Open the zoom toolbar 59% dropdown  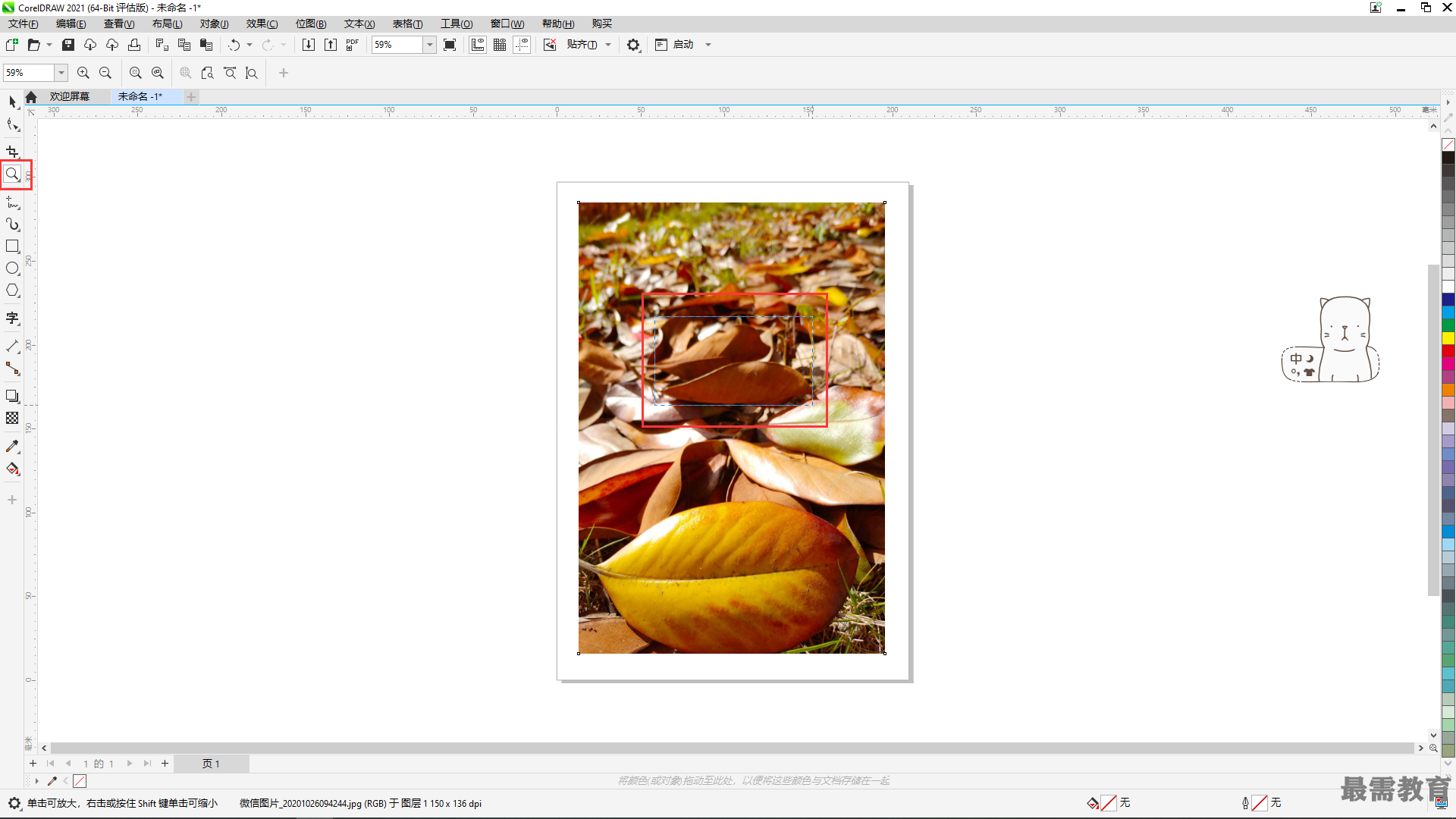pos(61,73)
